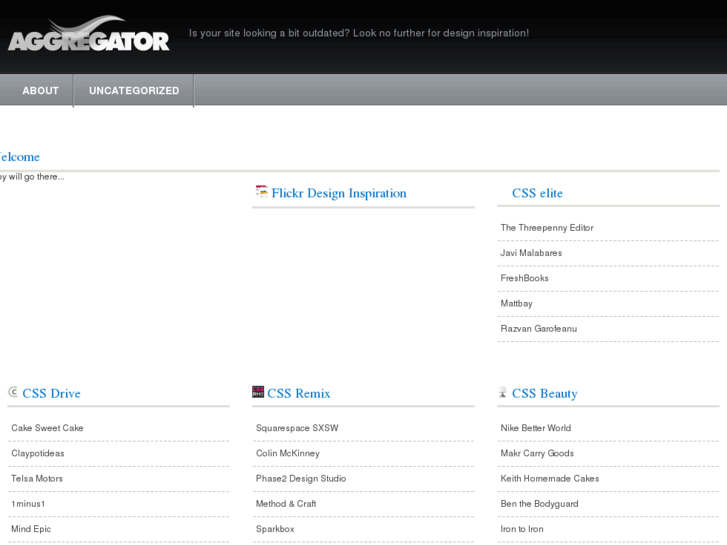Image resolution: width=727 pixels, height=545 pixels.
Task: Open the Claypotideas entry
Action: (38, 453)
